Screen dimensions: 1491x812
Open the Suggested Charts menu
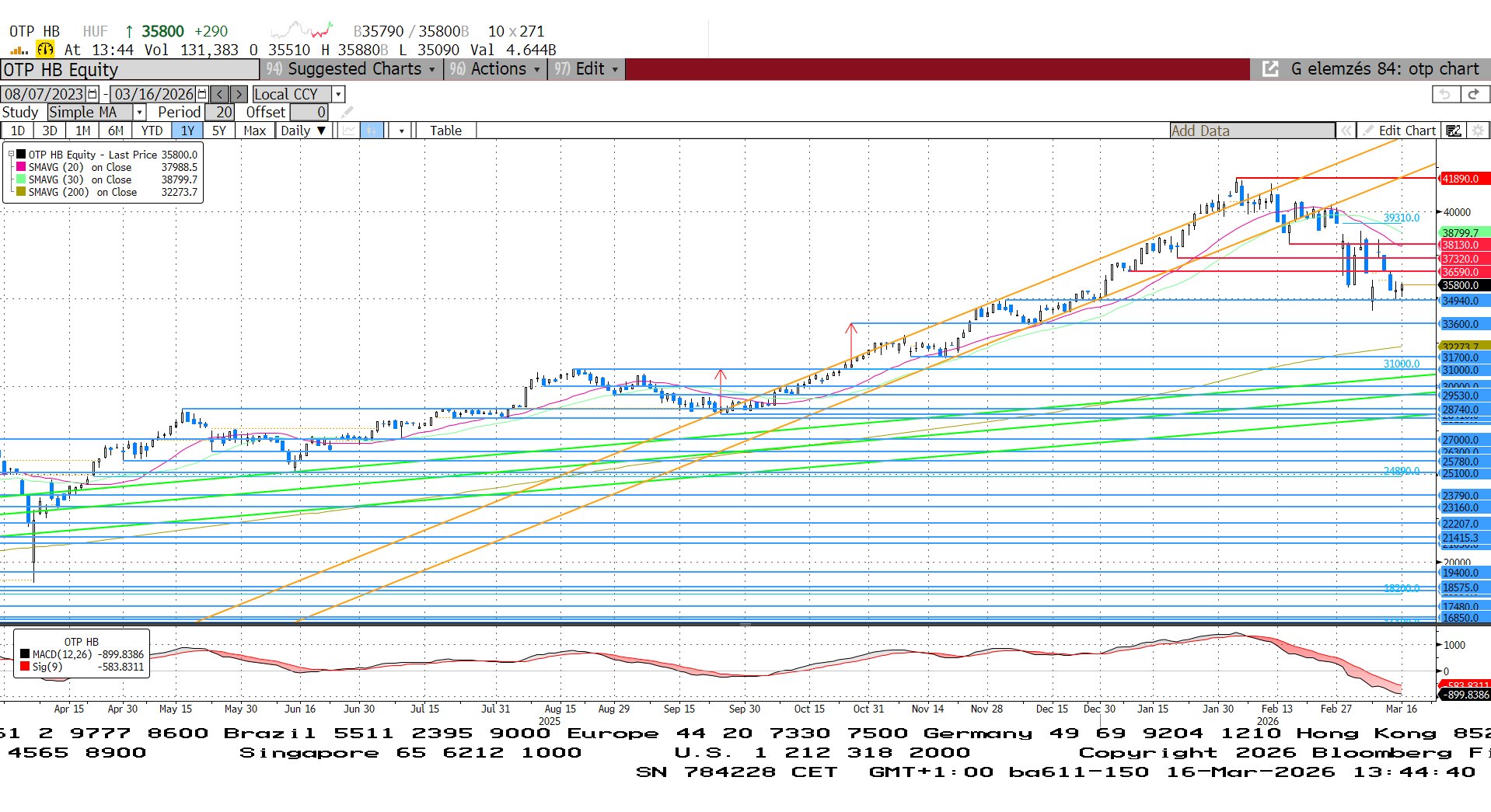point(351,69)
